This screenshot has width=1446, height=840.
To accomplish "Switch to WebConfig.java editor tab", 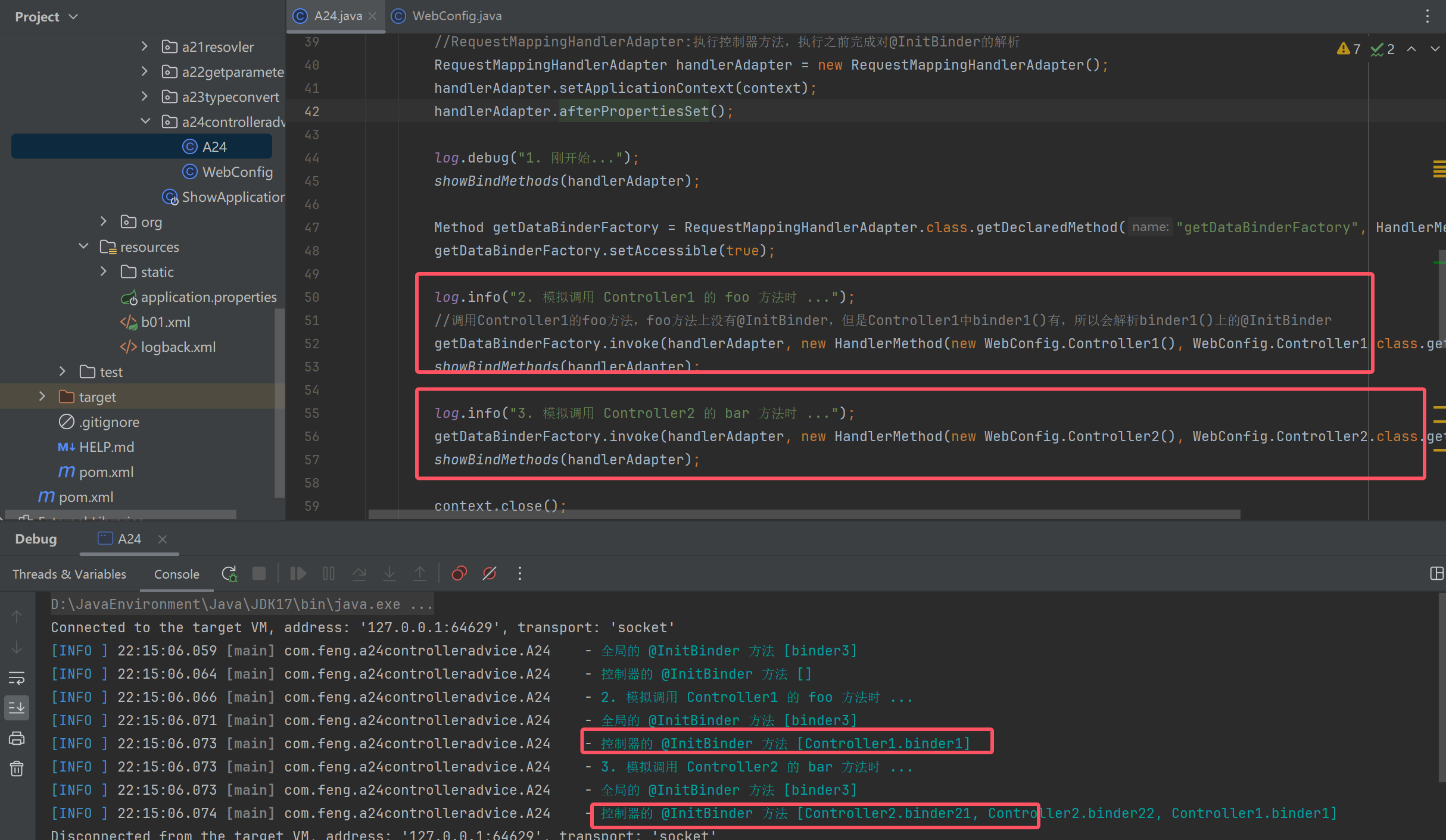I will (x=447, y=16).
